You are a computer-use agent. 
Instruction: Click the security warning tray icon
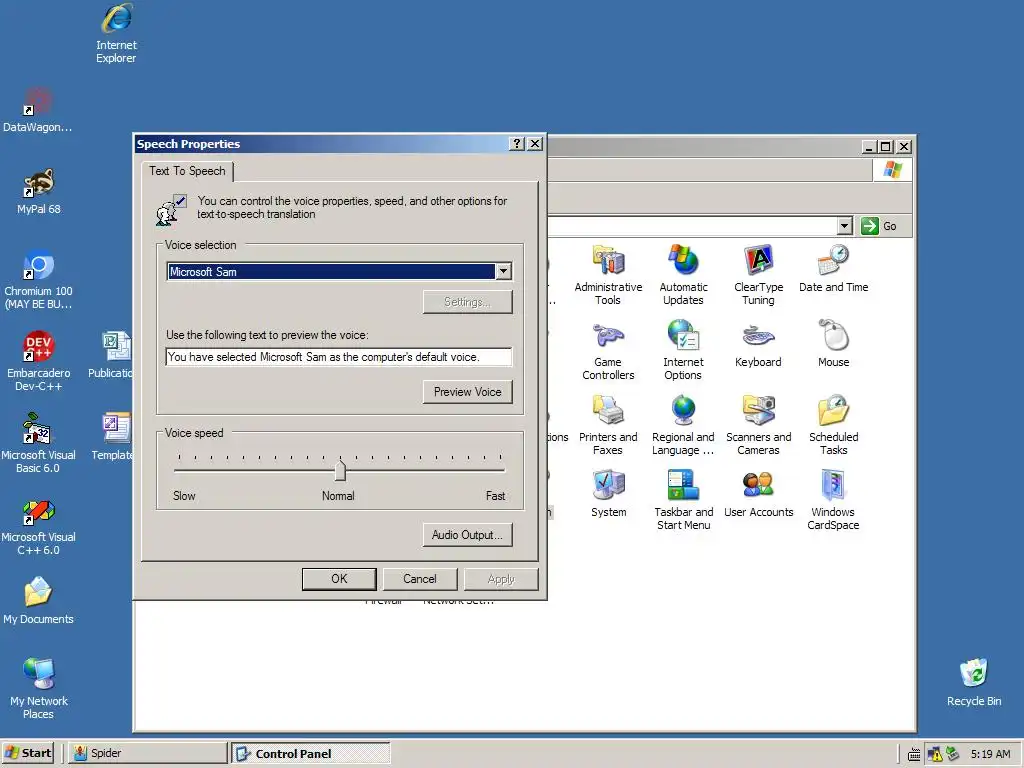click(935, 754)
